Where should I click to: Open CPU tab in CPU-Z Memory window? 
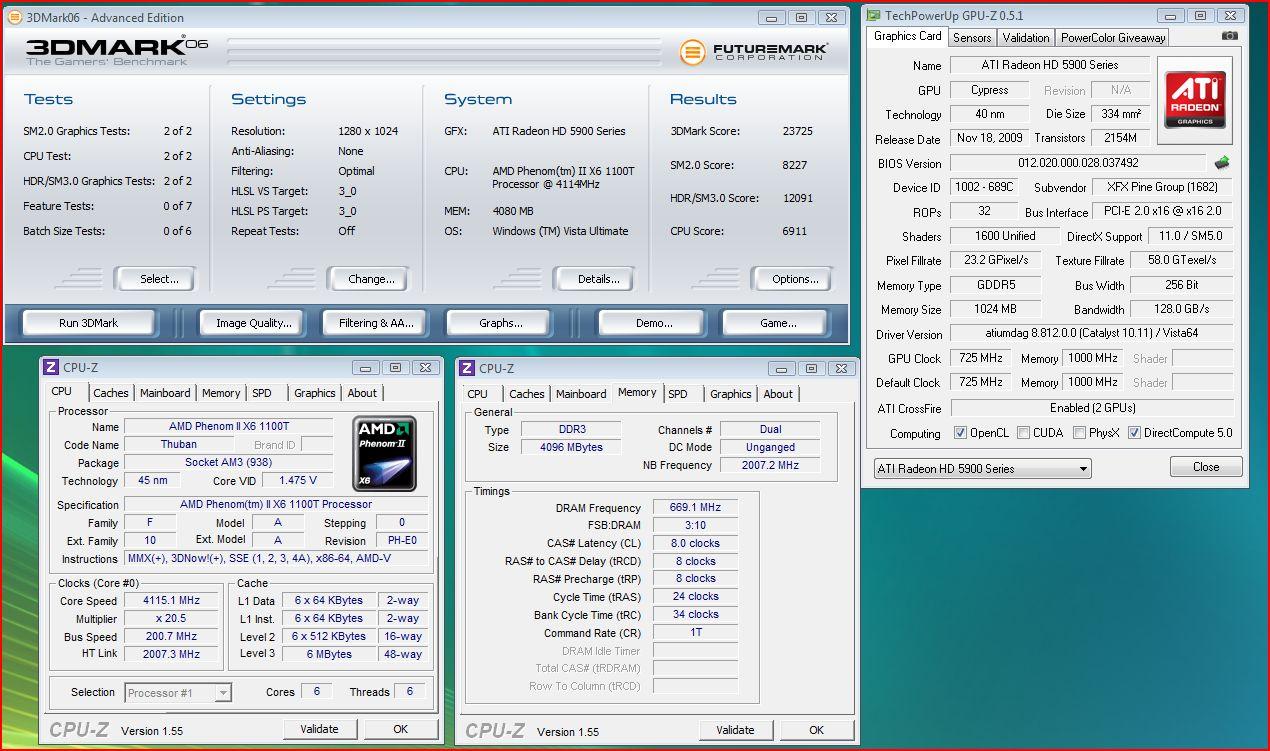[478, 393]
